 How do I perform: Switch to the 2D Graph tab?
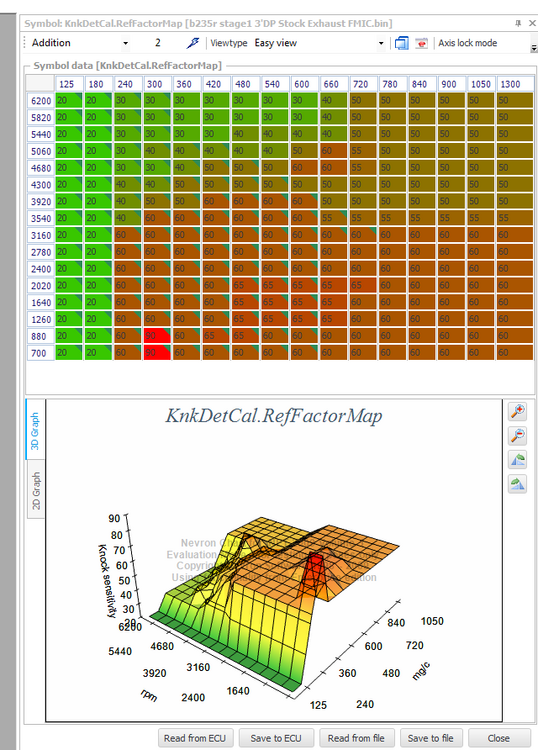[36, 490]
